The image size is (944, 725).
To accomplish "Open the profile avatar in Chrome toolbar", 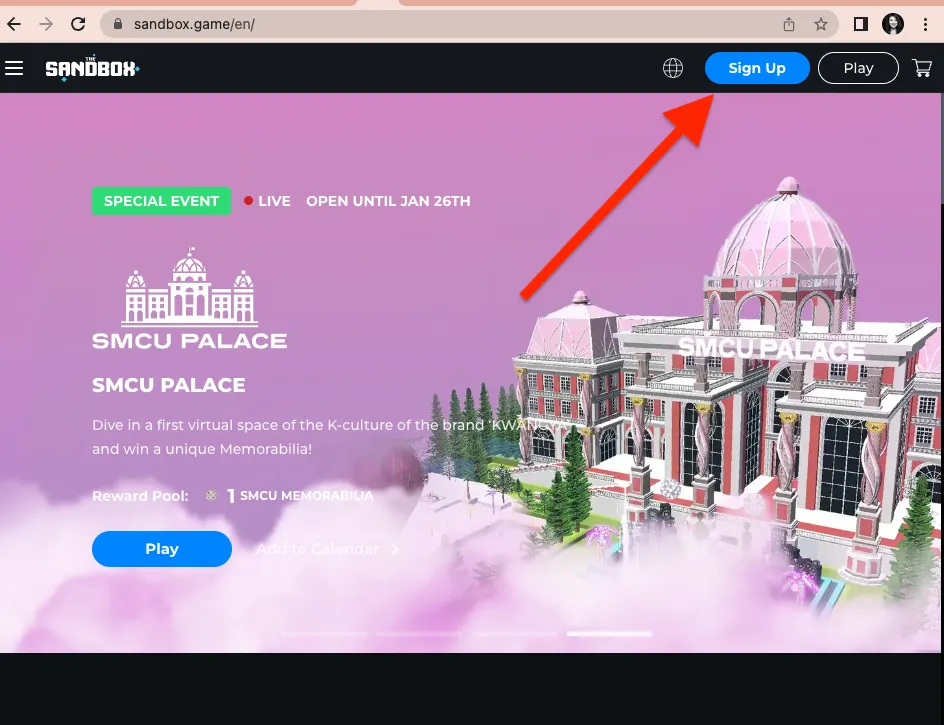I will click(892, 24).
